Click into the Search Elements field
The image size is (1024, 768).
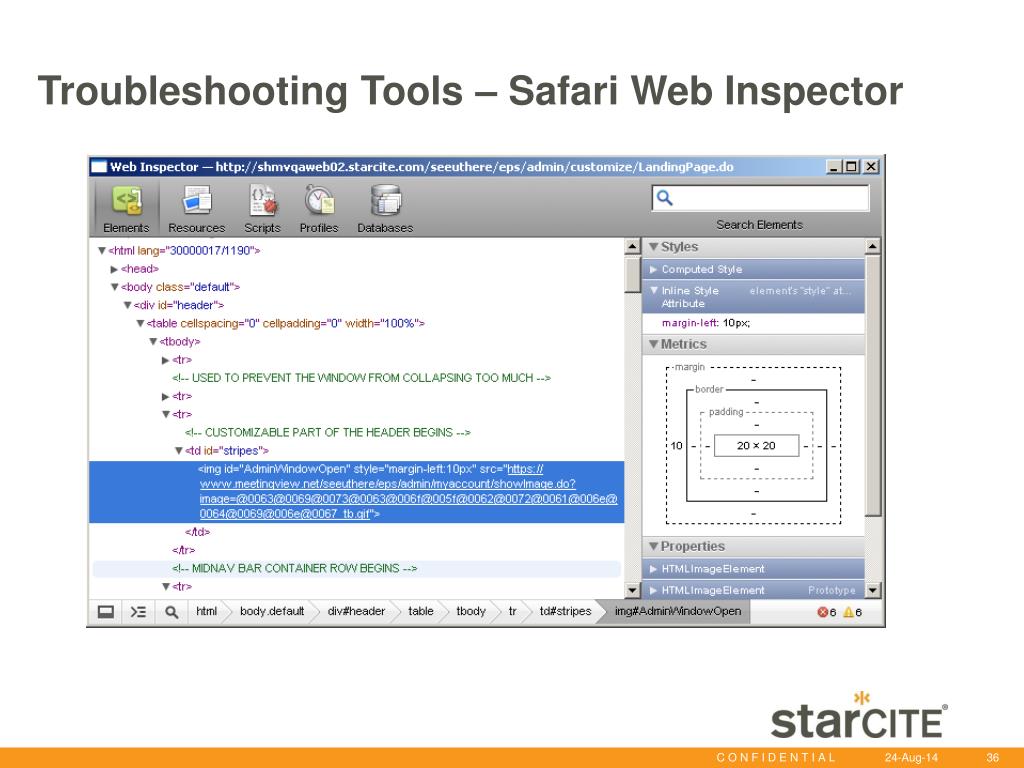click(x=760, y=198)
